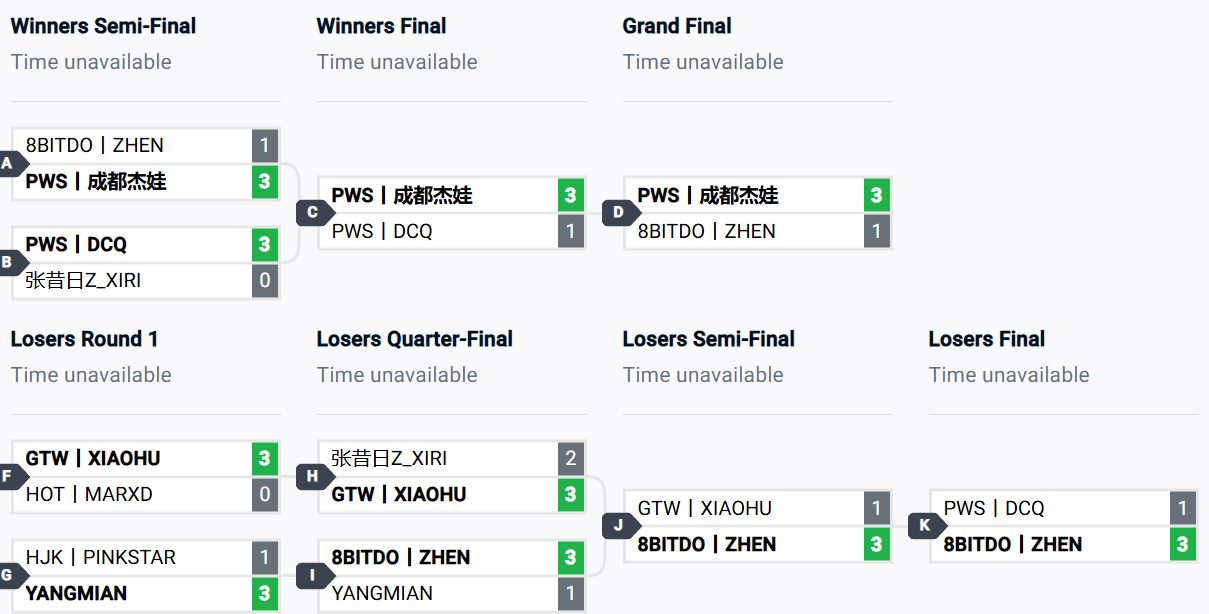
Task: Select the Winners Semi-Final heading
Action: [103, 26]
